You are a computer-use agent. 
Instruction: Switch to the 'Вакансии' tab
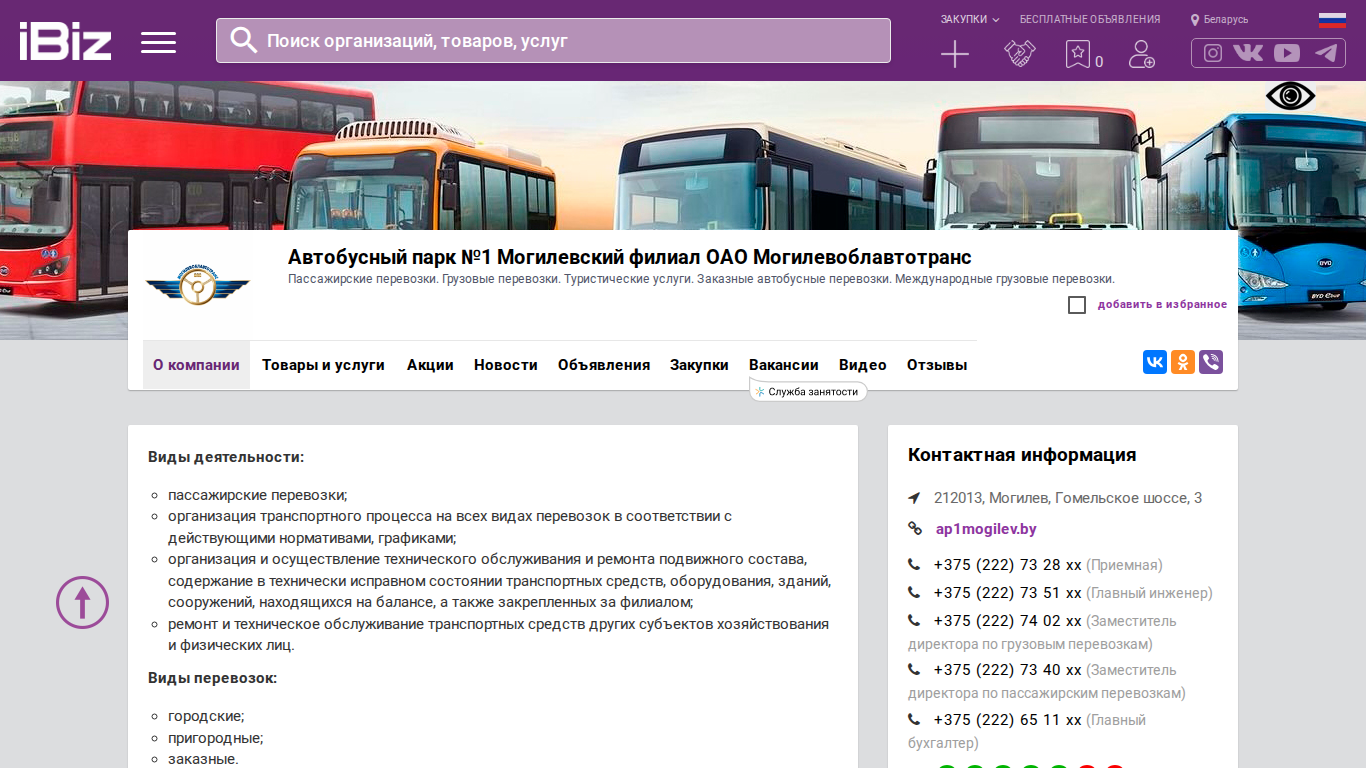click(784, 365)
